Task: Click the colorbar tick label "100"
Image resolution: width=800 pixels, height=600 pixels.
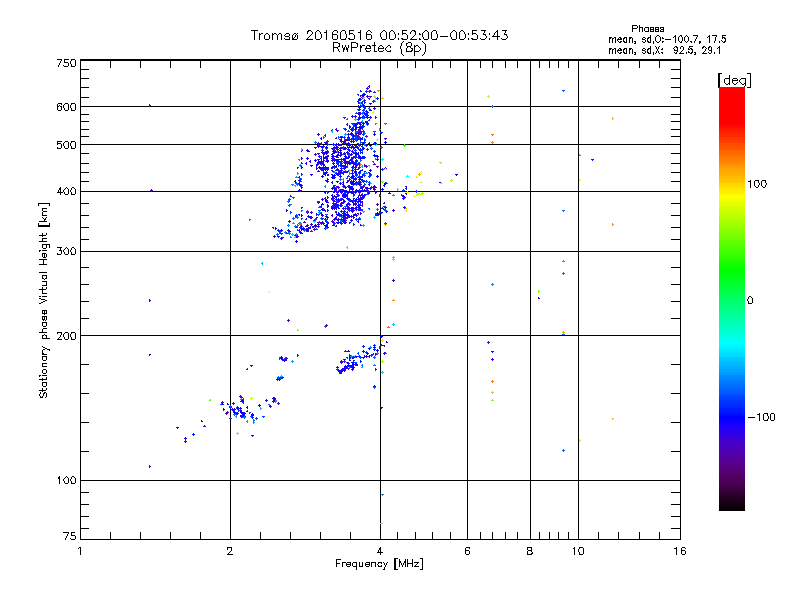Action: (x=757, y=184)
